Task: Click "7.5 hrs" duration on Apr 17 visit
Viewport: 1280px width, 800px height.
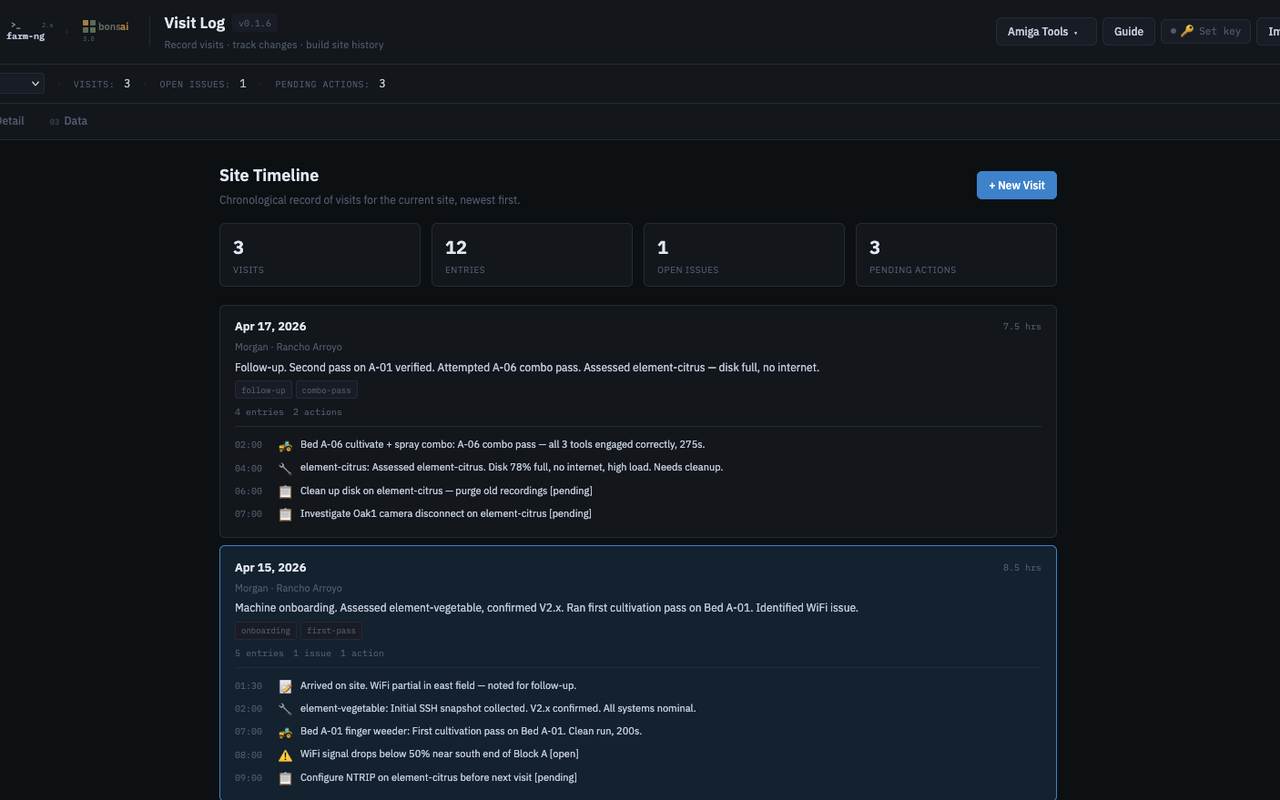Action: click(1022, 327)
